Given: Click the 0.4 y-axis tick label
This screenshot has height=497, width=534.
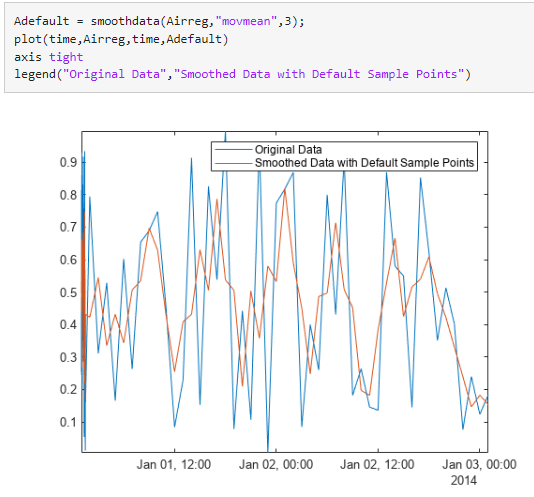Looking at the screenshot, I should click(x=68, y=325).
